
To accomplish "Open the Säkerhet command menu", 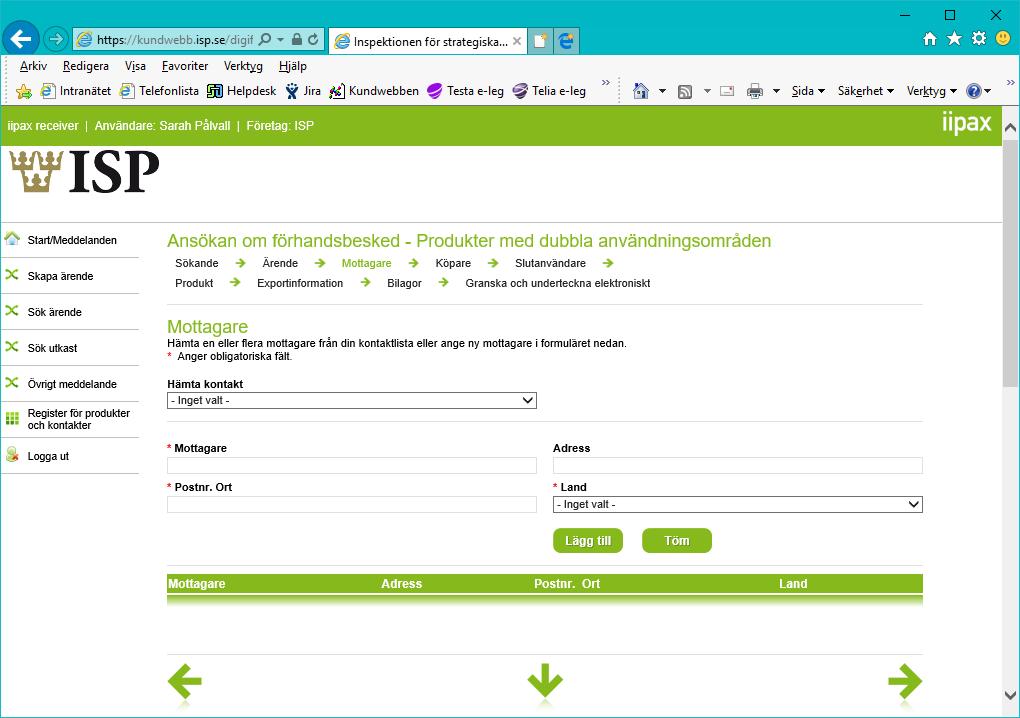I will coord(866,91).
